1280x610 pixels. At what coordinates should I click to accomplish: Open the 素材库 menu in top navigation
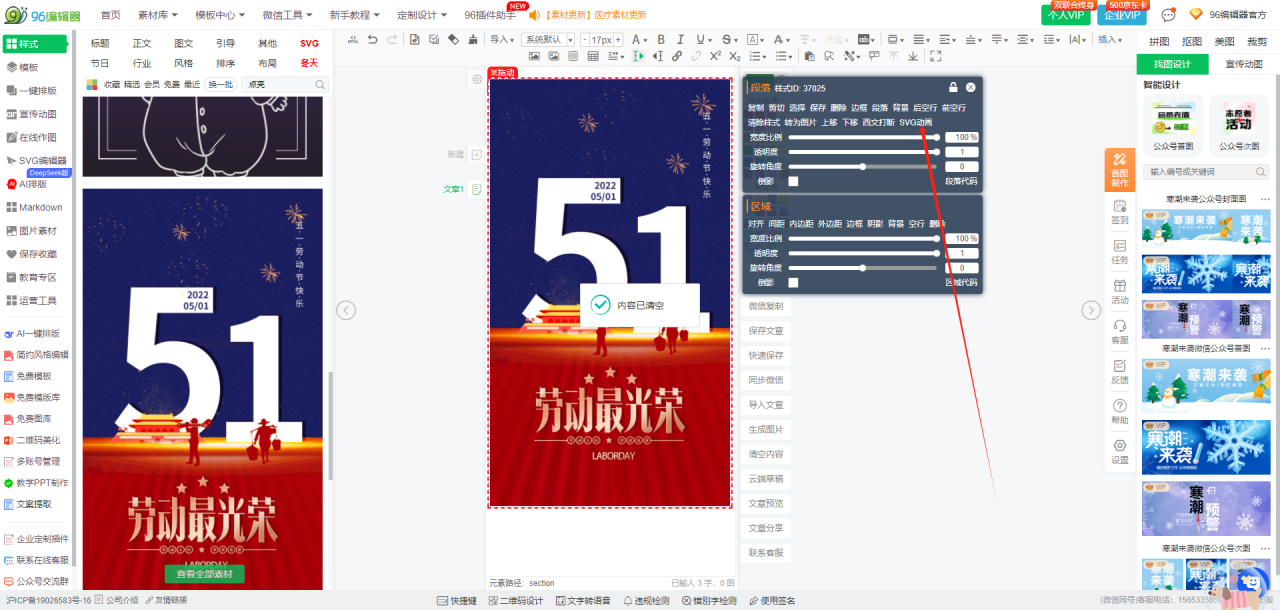click(157, 15)
